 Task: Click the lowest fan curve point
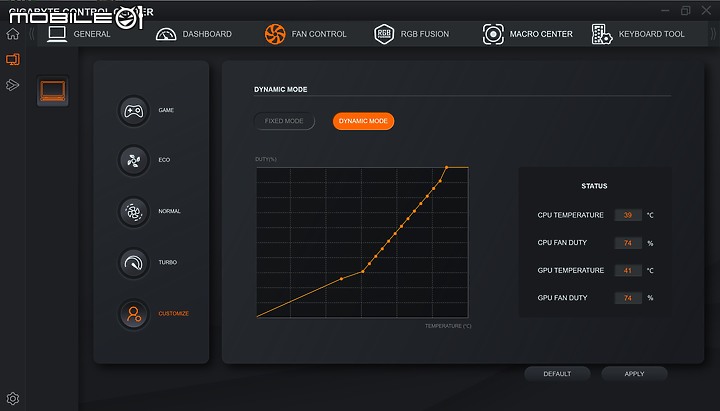coord(341,279)
